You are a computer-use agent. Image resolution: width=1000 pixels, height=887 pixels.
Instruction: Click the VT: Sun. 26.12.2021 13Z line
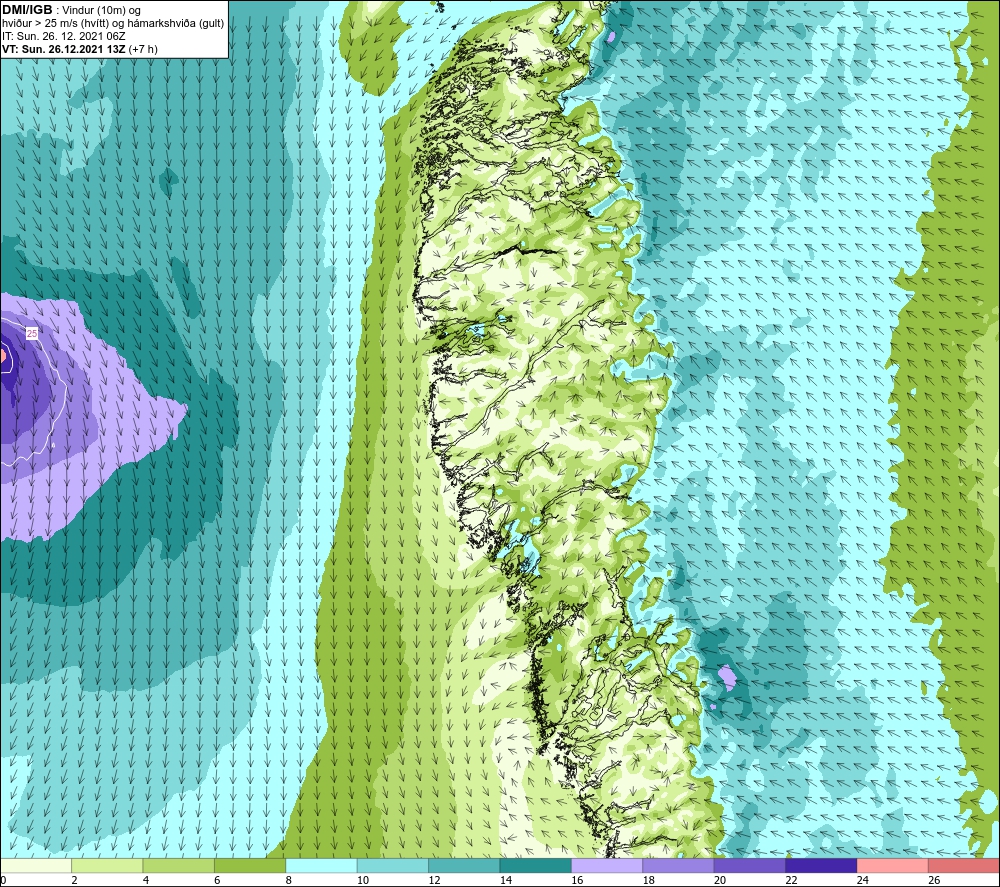tap(80, 49)
